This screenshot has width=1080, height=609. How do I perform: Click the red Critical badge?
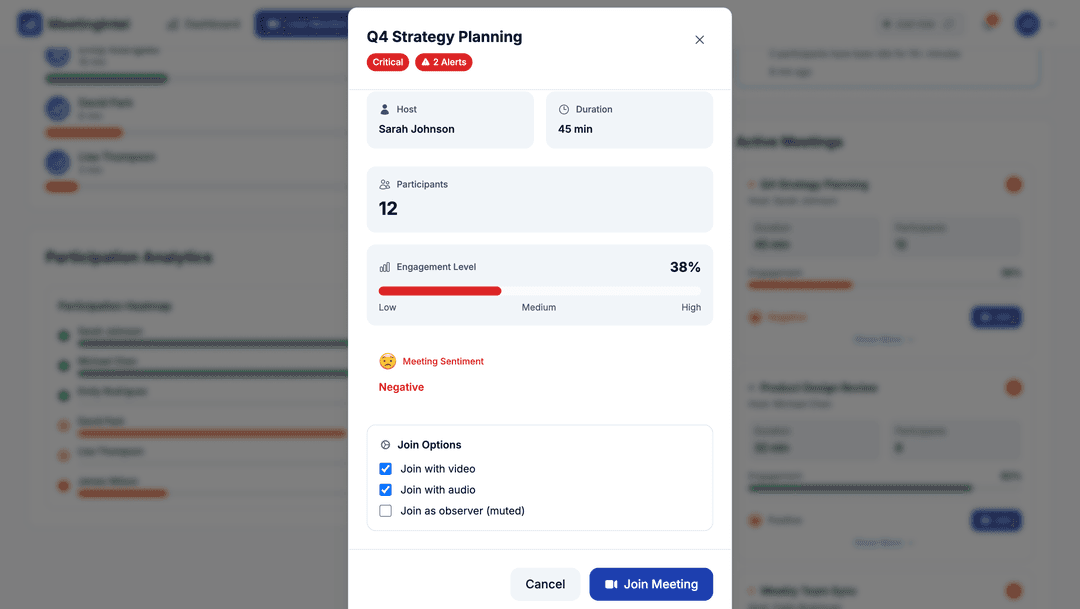pyautogui.click(x=388, y=62)
